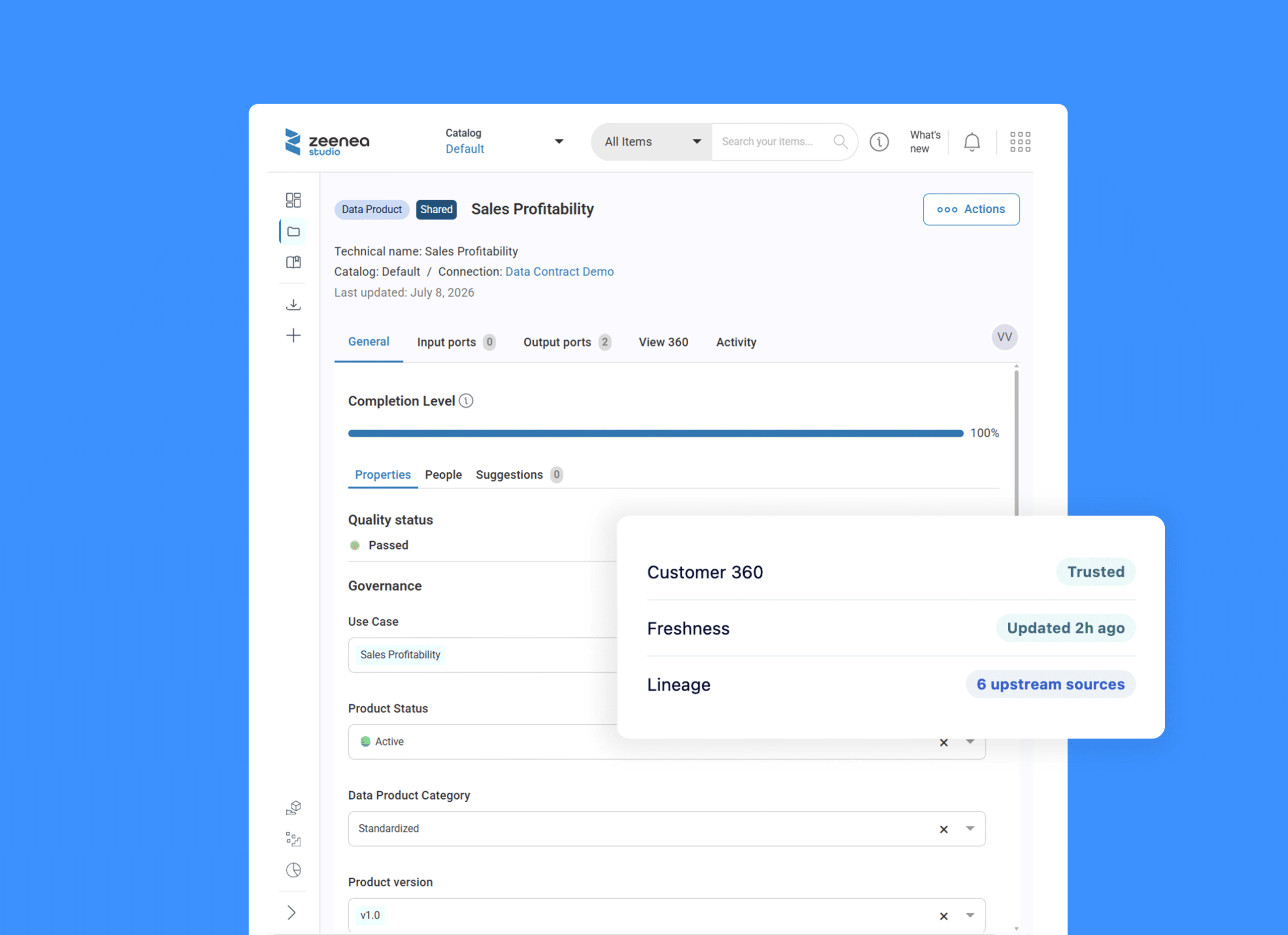This screenshot has height=935, width=1288.
Task: Select the catalog folder sidebar icon
Action: (293, 232)
